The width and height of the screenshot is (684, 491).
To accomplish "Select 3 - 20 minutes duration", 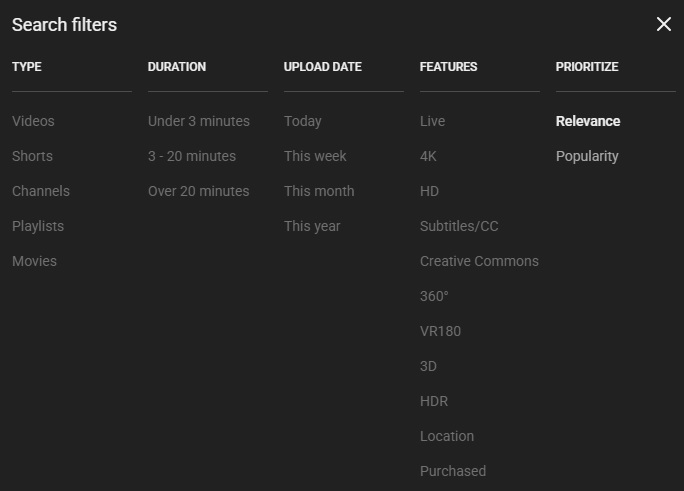I will pyautogui.click(x=192, y=156).
